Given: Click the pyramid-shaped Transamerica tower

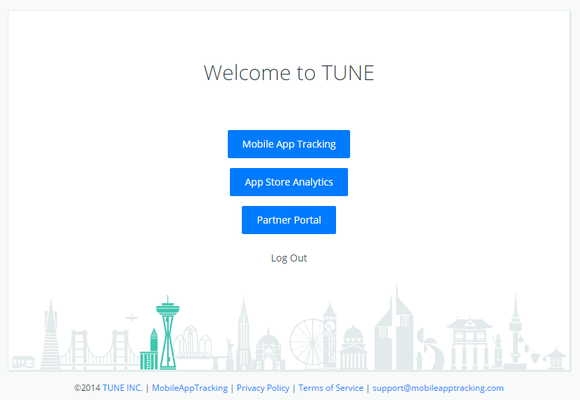Looking at the screenshot, I should click(51, 335).
